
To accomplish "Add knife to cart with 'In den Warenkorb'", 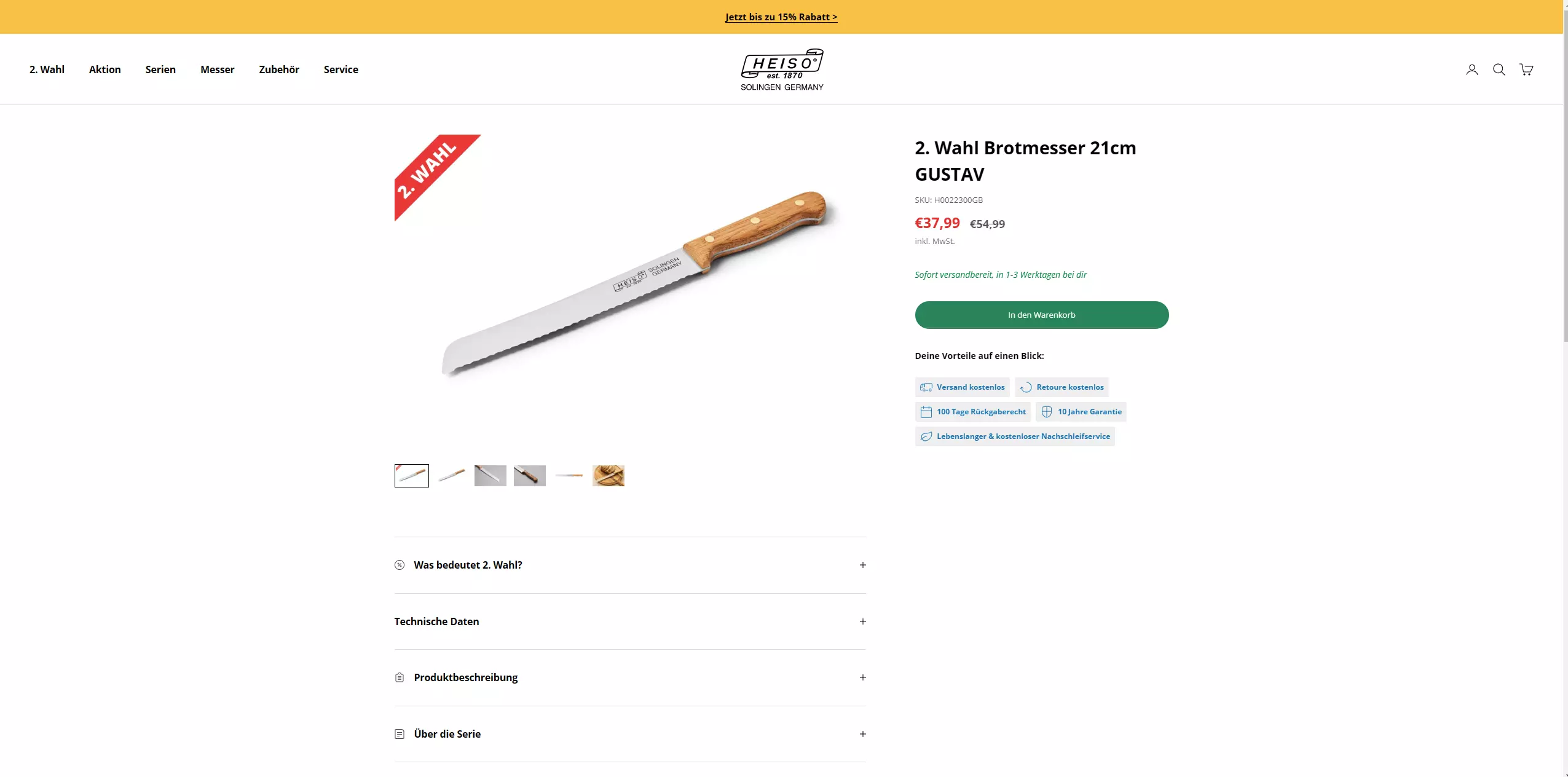I will (1041, 315).
